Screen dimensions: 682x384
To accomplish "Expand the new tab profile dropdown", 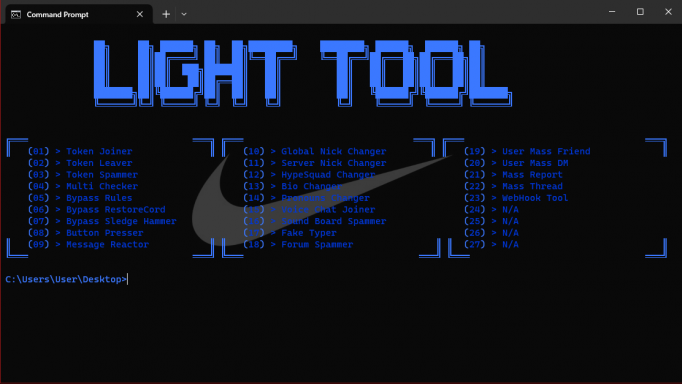I will pos(184,14).
